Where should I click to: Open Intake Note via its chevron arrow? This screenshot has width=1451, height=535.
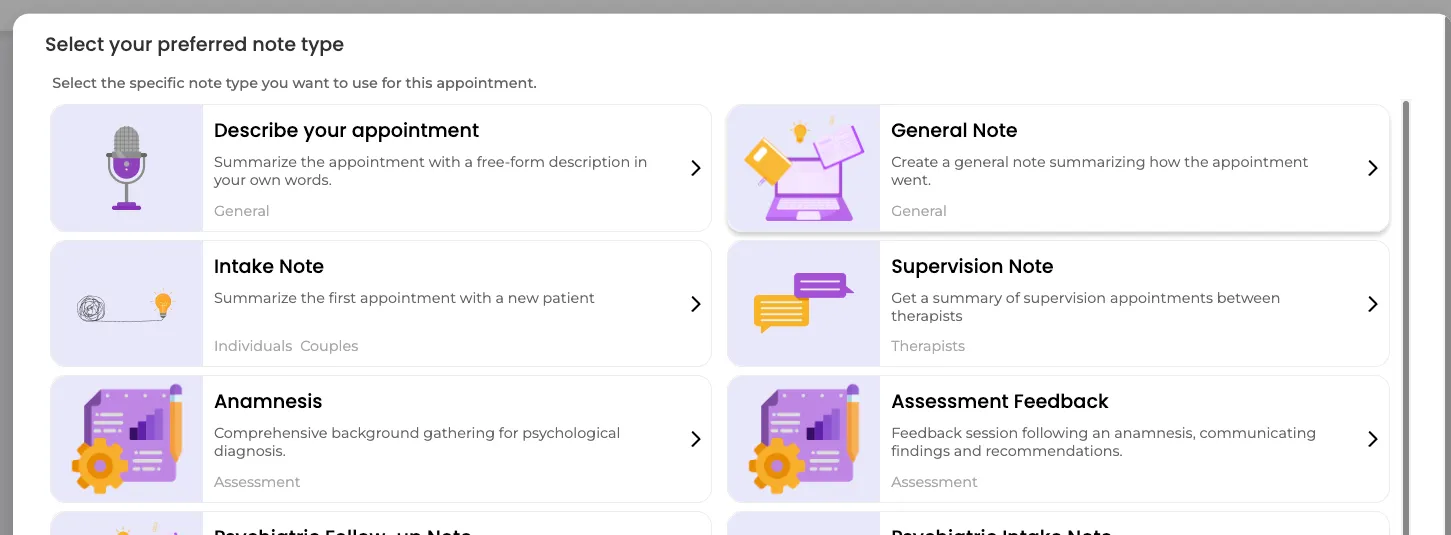[696, 304]
